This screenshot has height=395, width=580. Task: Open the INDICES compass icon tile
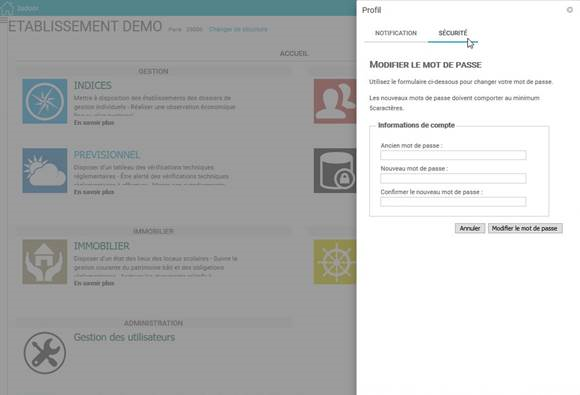pos(45,101)
